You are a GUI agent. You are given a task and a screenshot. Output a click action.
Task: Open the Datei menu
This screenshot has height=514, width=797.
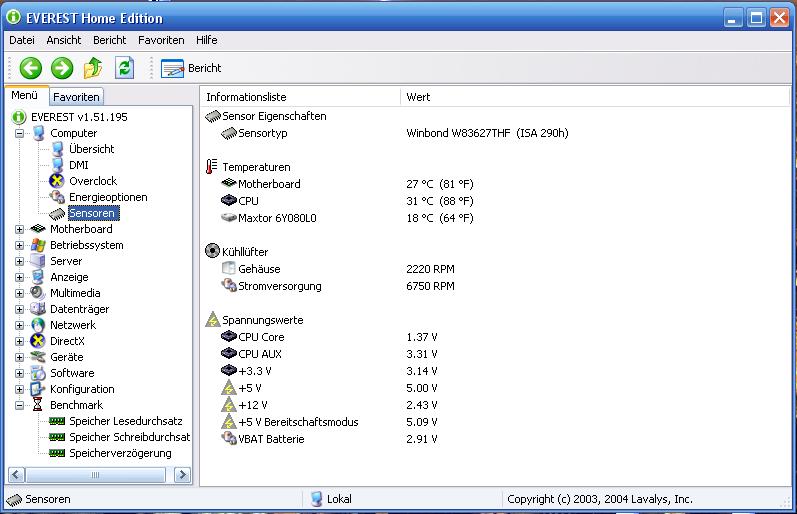click(22, 40)
